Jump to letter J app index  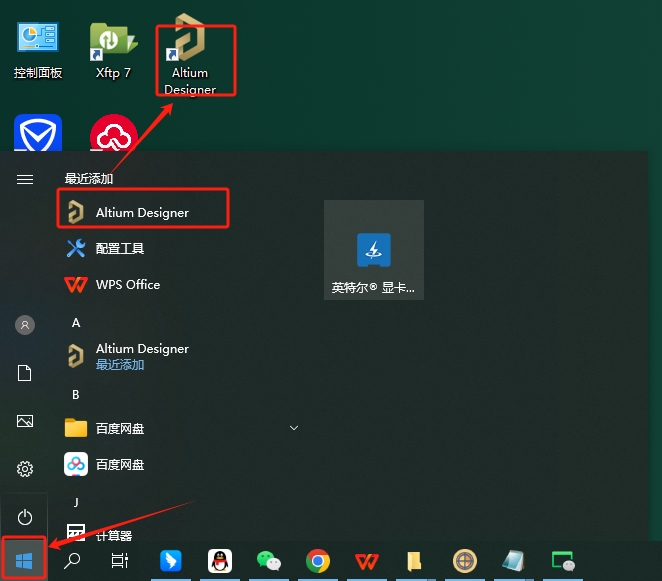(76, 502)
